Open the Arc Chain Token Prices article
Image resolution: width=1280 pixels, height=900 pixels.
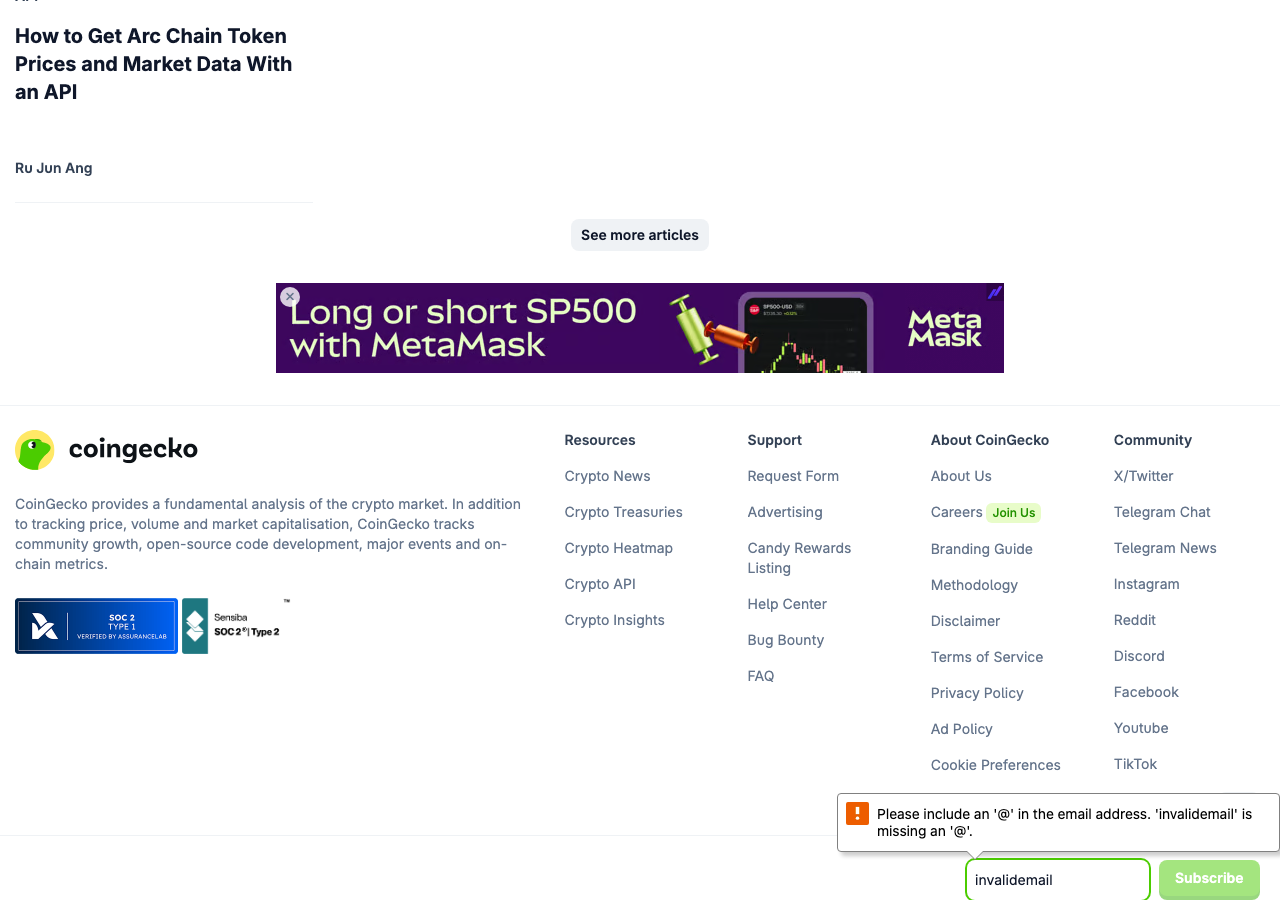[x=154, y=64]
